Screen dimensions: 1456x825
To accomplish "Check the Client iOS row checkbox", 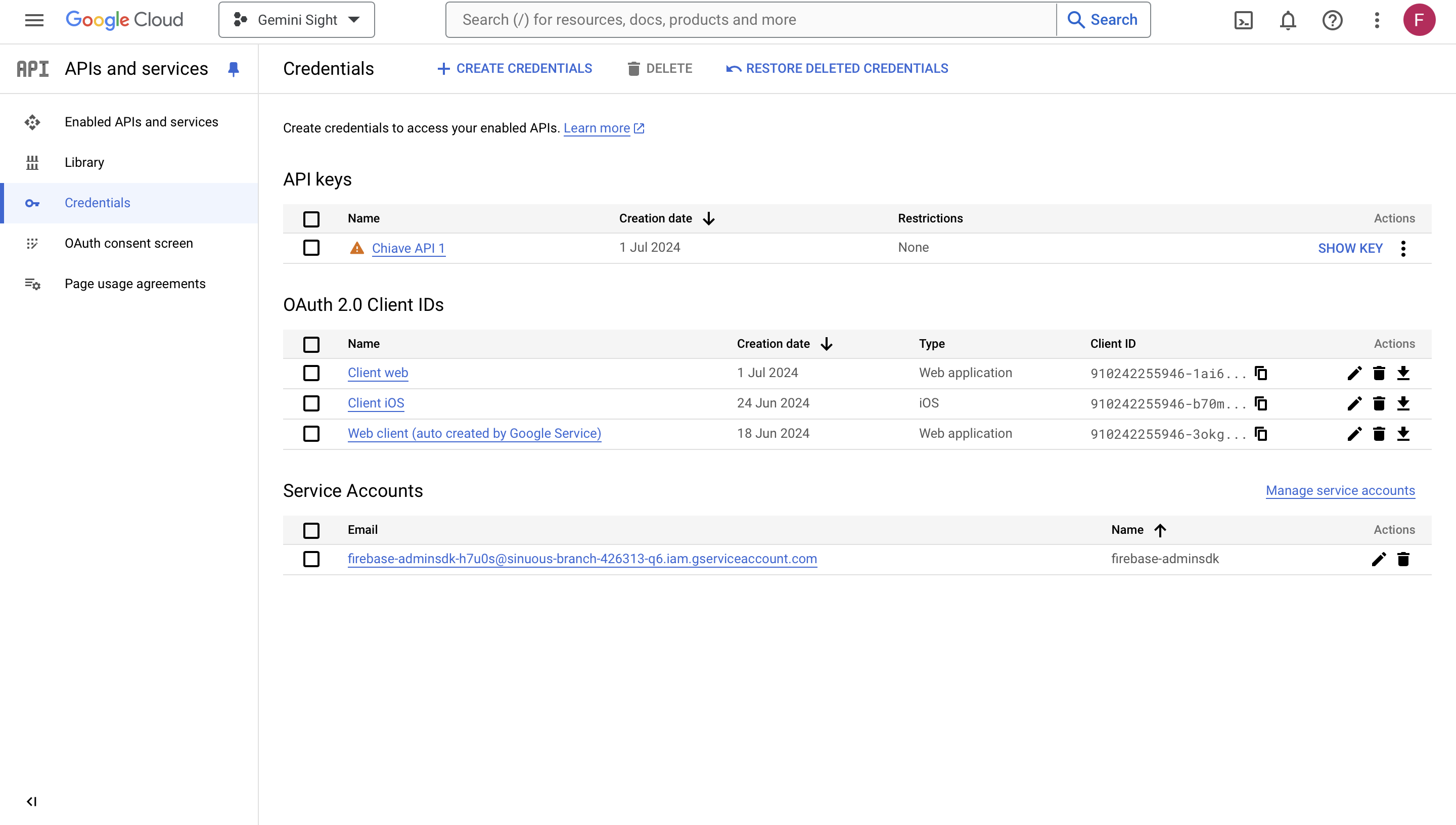I will tap(311, 403).
